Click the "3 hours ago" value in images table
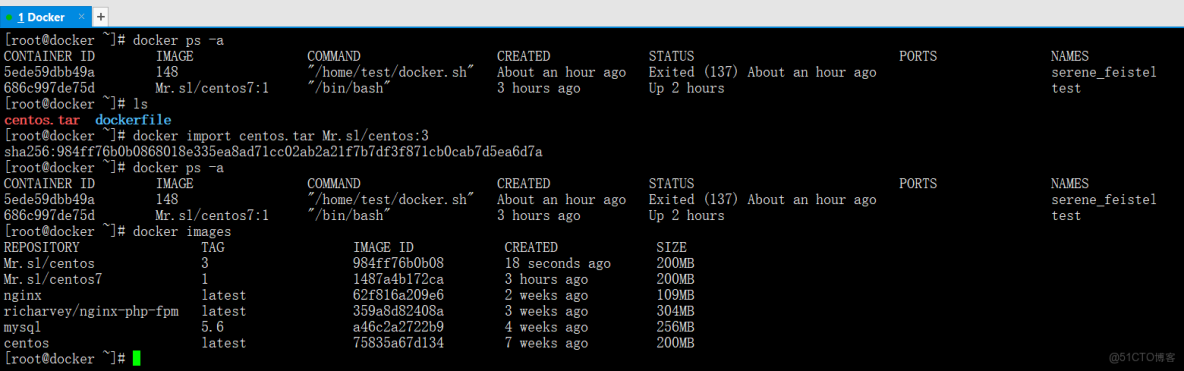Image resolution: width=1184 pixels, height=371 pixels. point(547,280)
